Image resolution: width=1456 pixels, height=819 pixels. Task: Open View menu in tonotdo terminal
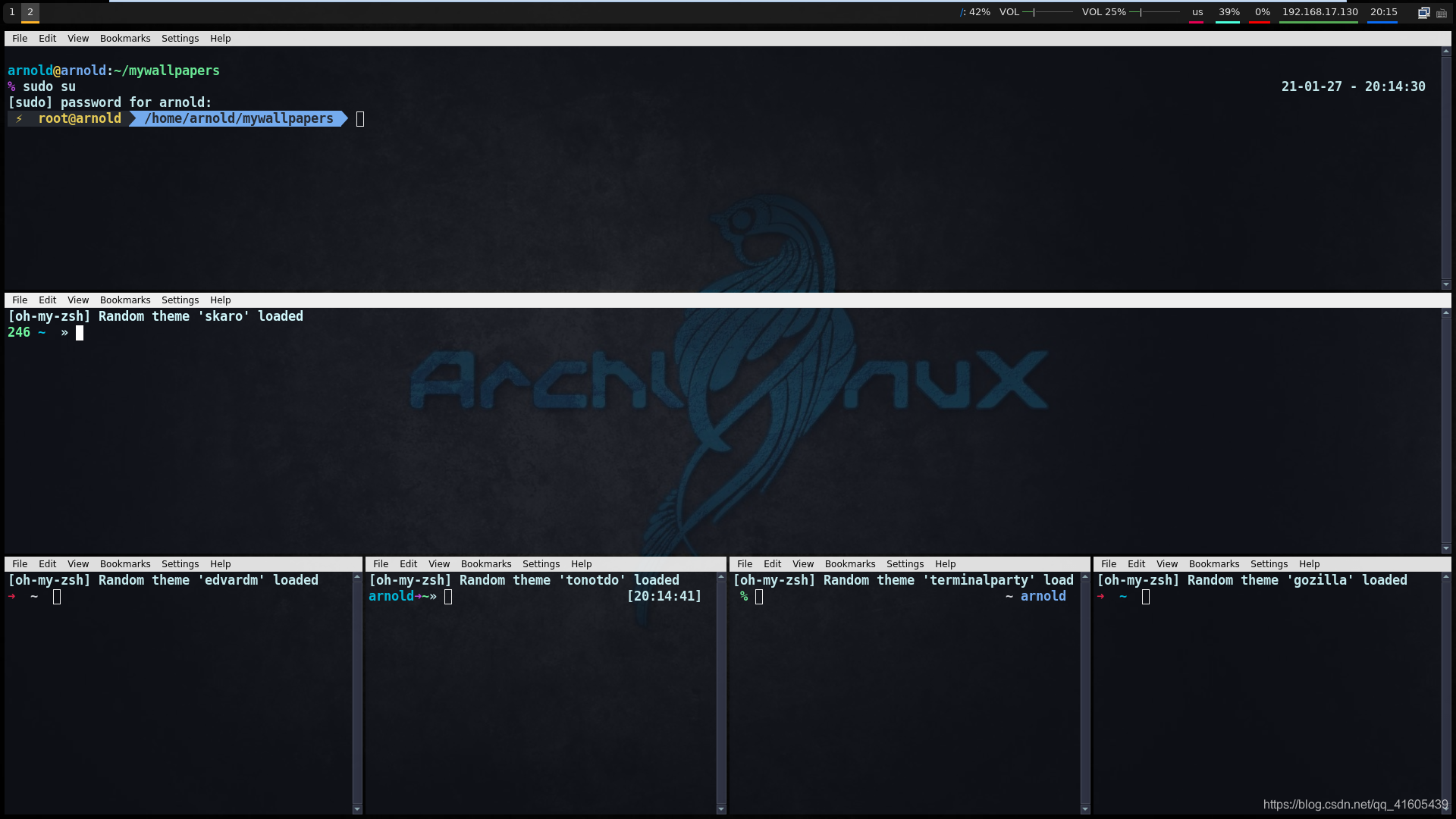coord(438,564)
